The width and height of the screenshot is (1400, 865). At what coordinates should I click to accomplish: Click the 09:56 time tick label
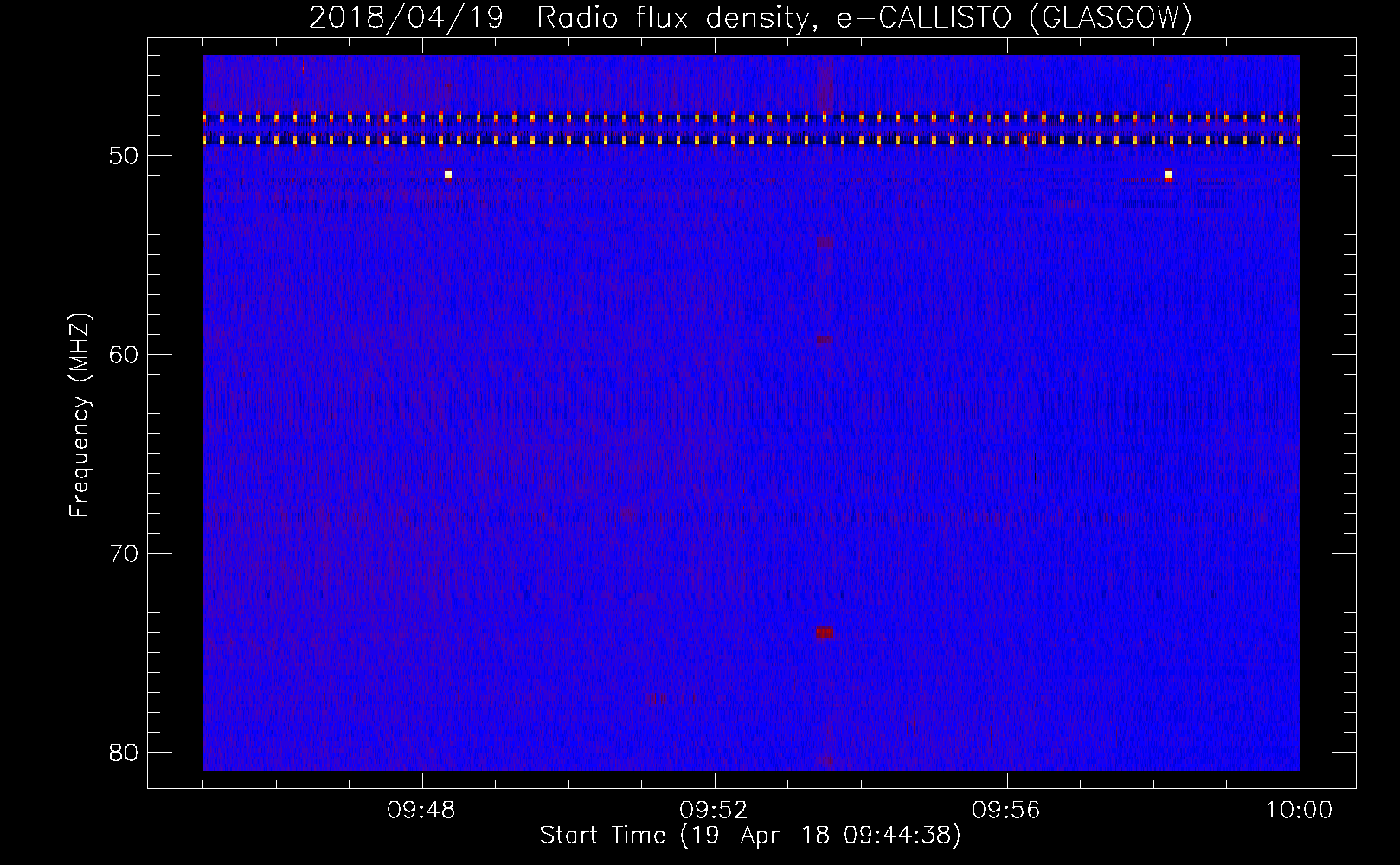click(x=1006, y=811)
